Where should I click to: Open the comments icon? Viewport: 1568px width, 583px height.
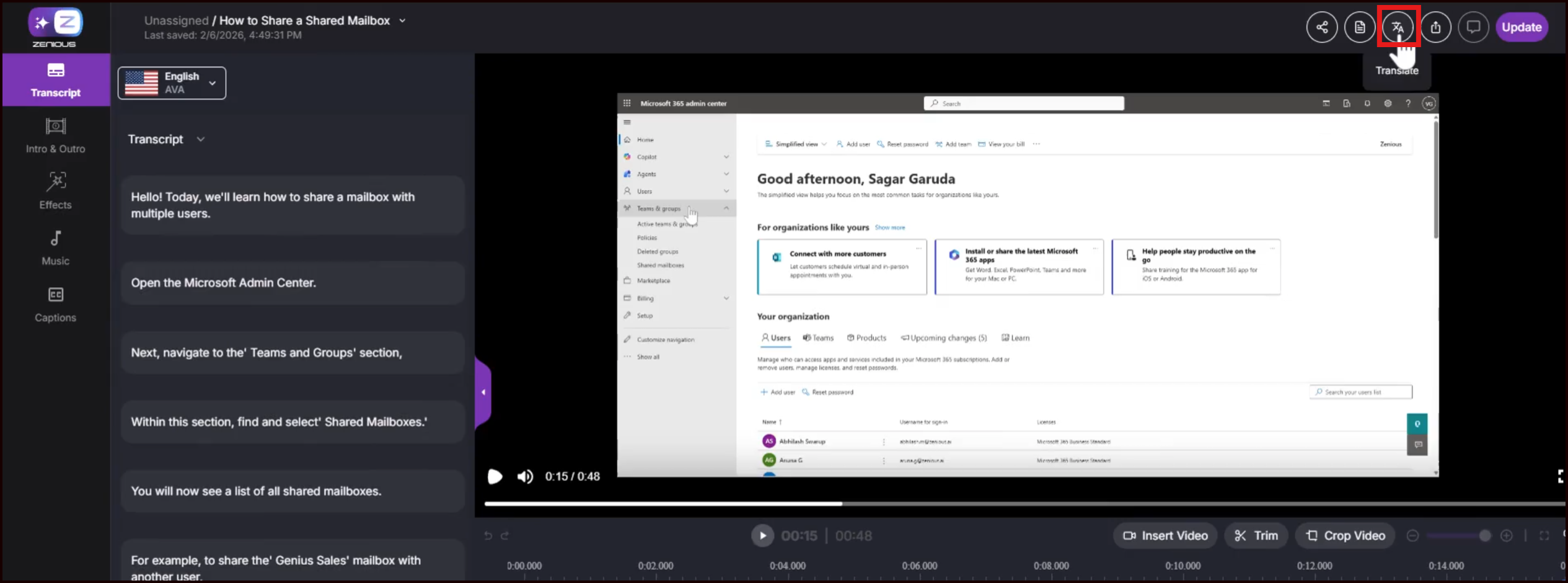point(1473,27)
